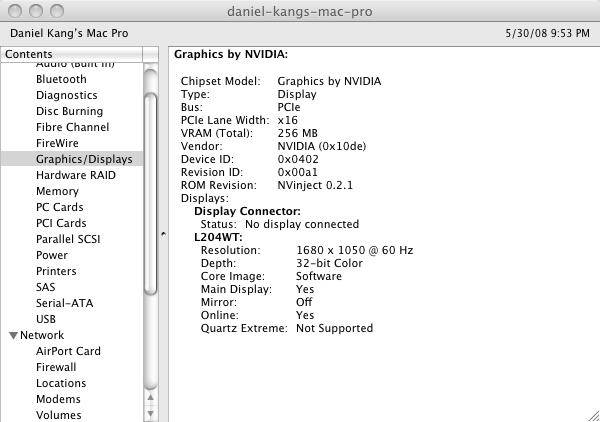The width and height of the screenshot is (600, 422).
Task: Click the Contents column header
Action: [x=72, y=54]
